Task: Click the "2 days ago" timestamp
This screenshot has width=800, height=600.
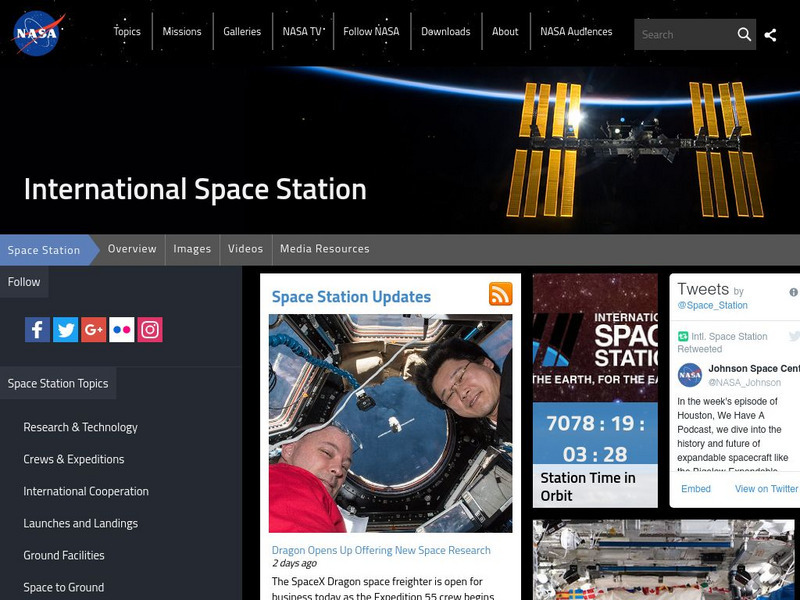Action: 294,563
